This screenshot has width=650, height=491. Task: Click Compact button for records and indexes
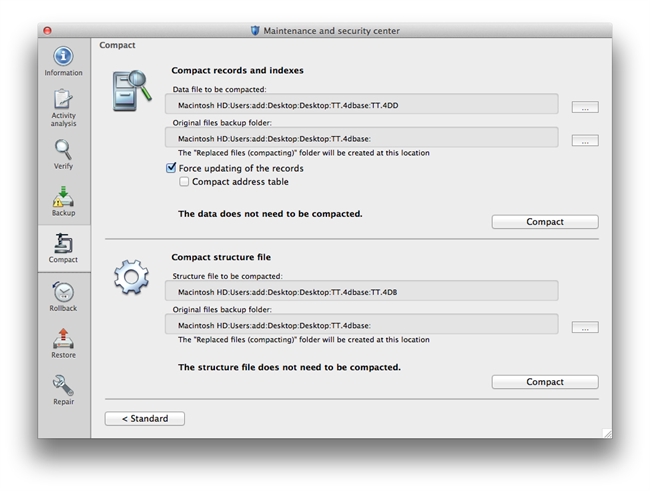[545, 222]
